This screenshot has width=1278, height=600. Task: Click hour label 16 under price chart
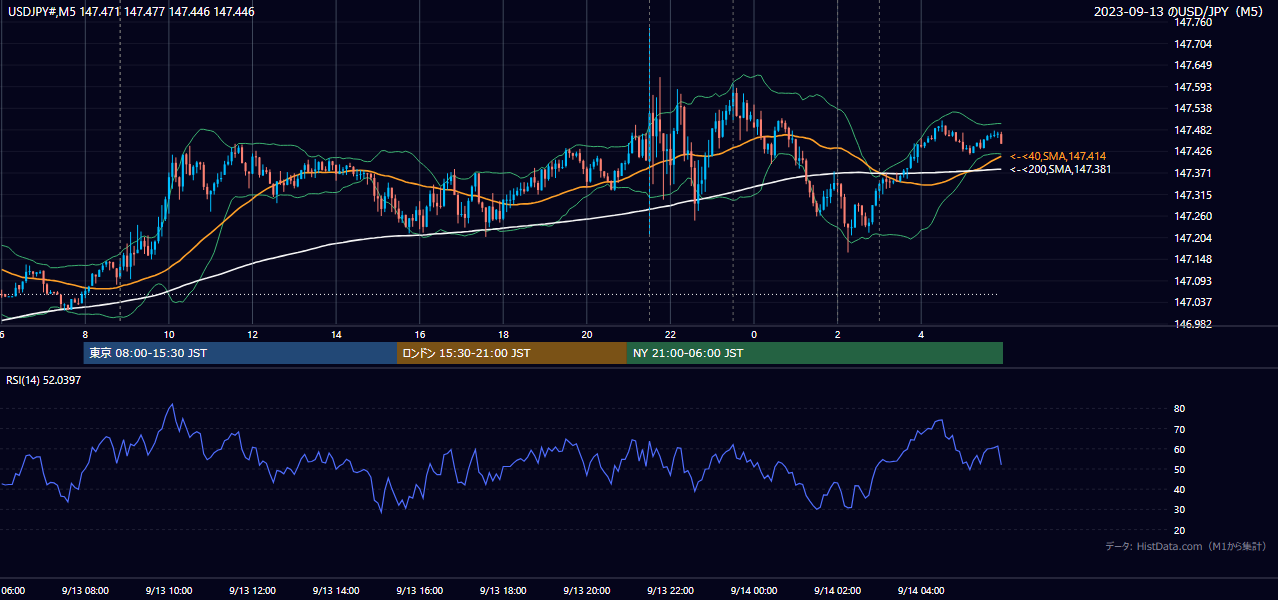click(420, 334)
